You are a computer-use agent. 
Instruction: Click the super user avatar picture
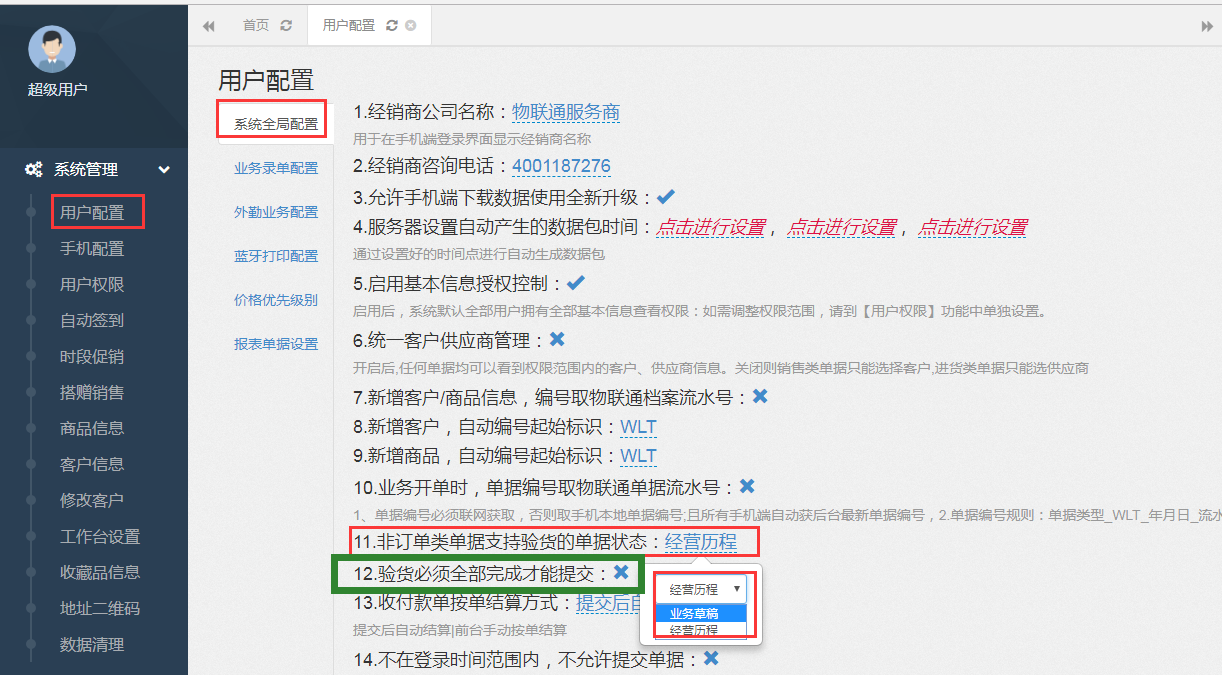tap(53, 49)
